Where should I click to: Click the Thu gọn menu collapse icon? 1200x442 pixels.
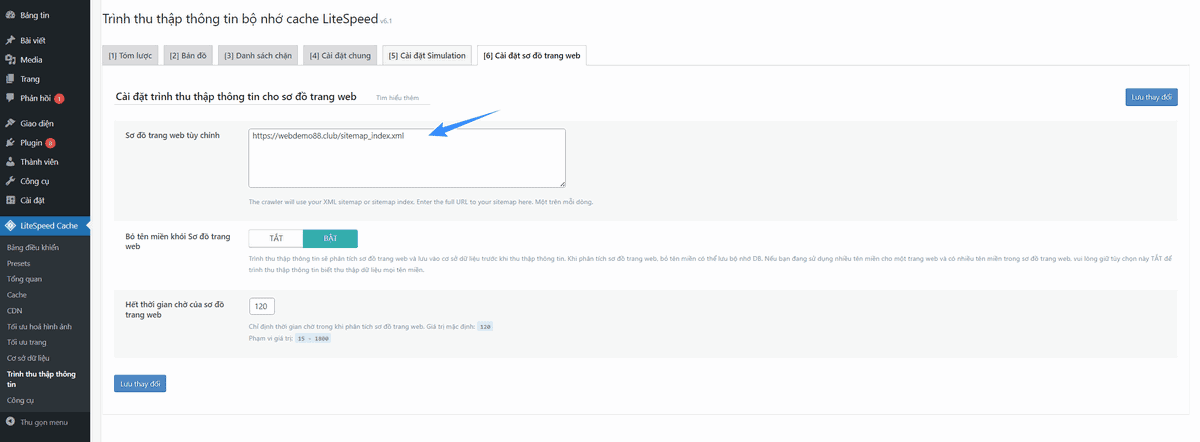click(x=10, y=422)
